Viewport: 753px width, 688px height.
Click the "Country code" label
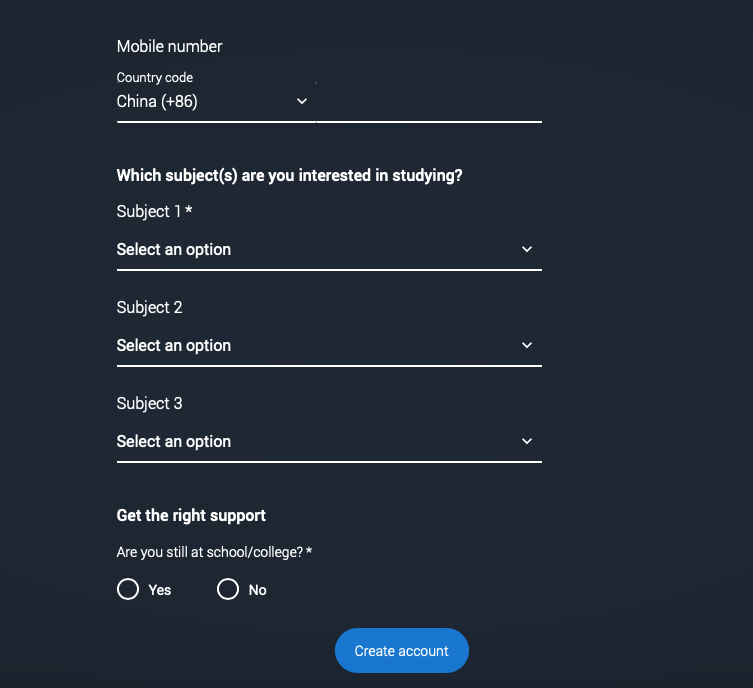pyautogui.click(x=155, y=77)
